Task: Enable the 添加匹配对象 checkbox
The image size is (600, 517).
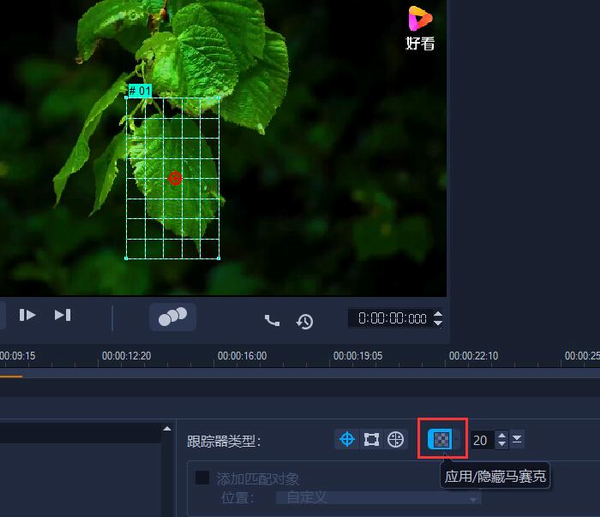Action: pos(203,478)
